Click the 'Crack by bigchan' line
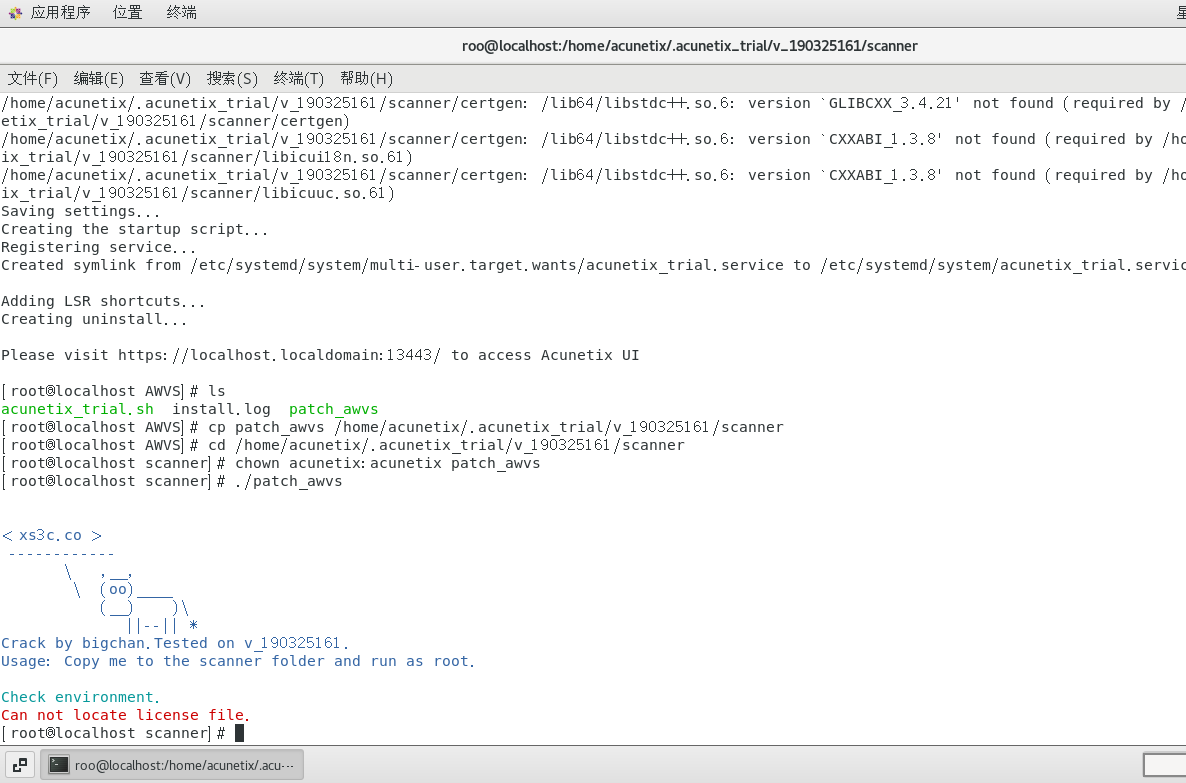The image size is (1186, 783). point(175,643)
